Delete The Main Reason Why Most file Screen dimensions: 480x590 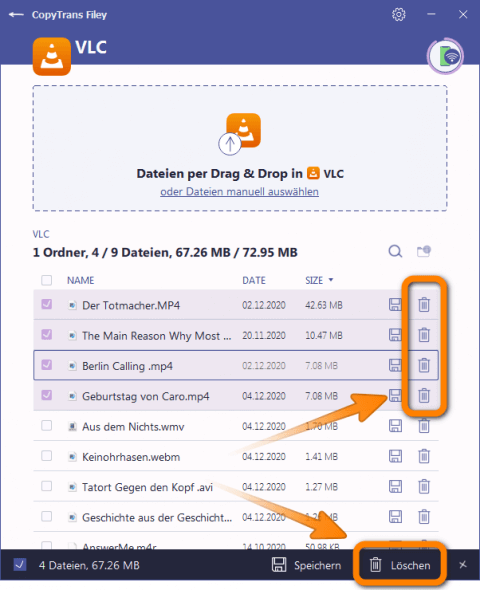(424, 335)
